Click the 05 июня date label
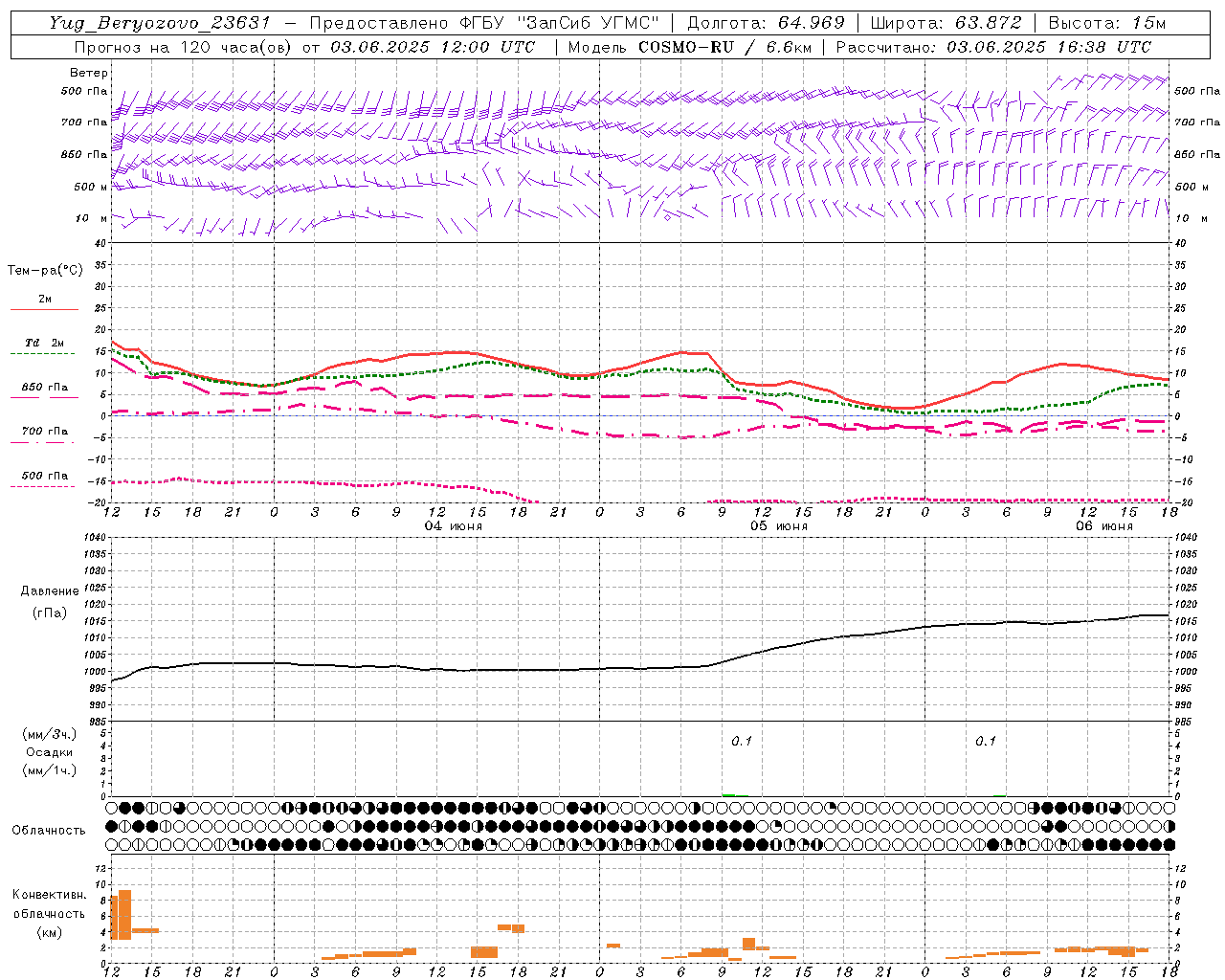The height and width of the screenshot is (980, 1225). pos(778,526)
